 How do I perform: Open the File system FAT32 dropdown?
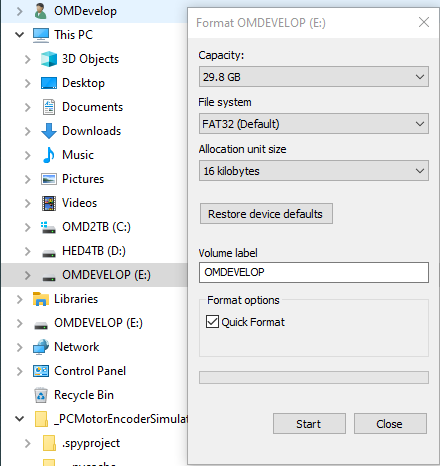tap(314, 124)
